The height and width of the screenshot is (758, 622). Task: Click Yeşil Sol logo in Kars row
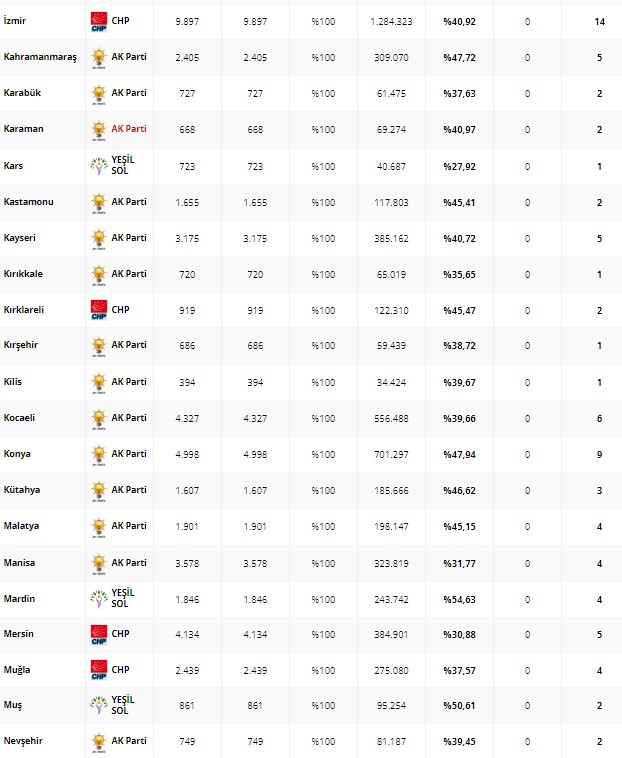(98, 166)
